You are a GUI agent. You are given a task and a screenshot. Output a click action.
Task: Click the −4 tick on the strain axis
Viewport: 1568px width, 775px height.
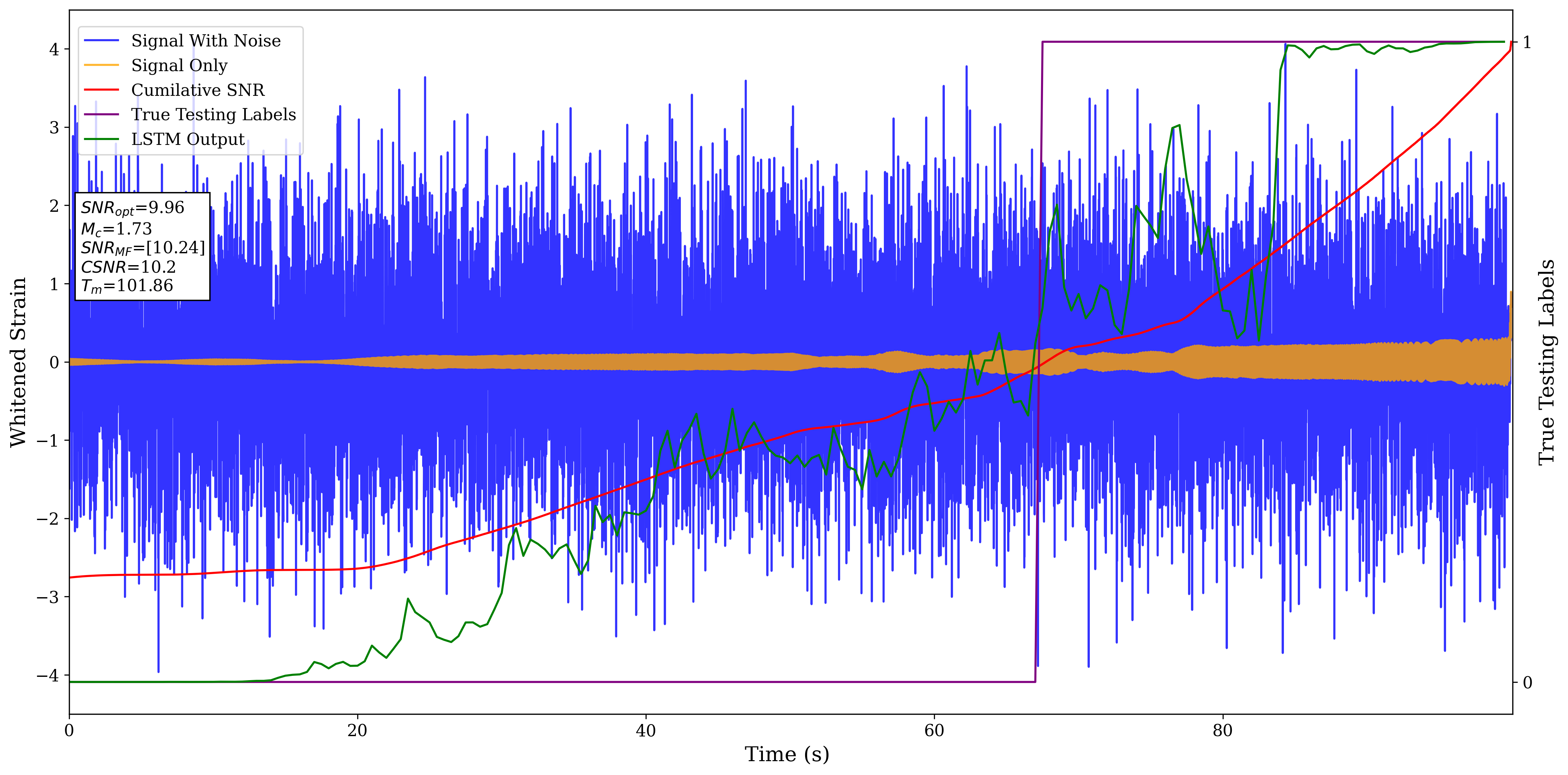click(x=47, y=675)
